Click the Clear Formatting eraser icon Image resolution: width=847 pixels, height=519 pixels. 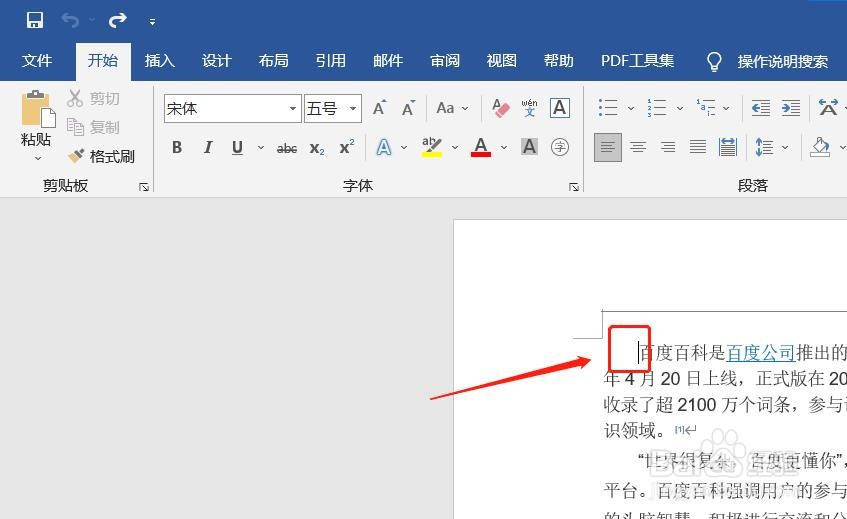501,108
